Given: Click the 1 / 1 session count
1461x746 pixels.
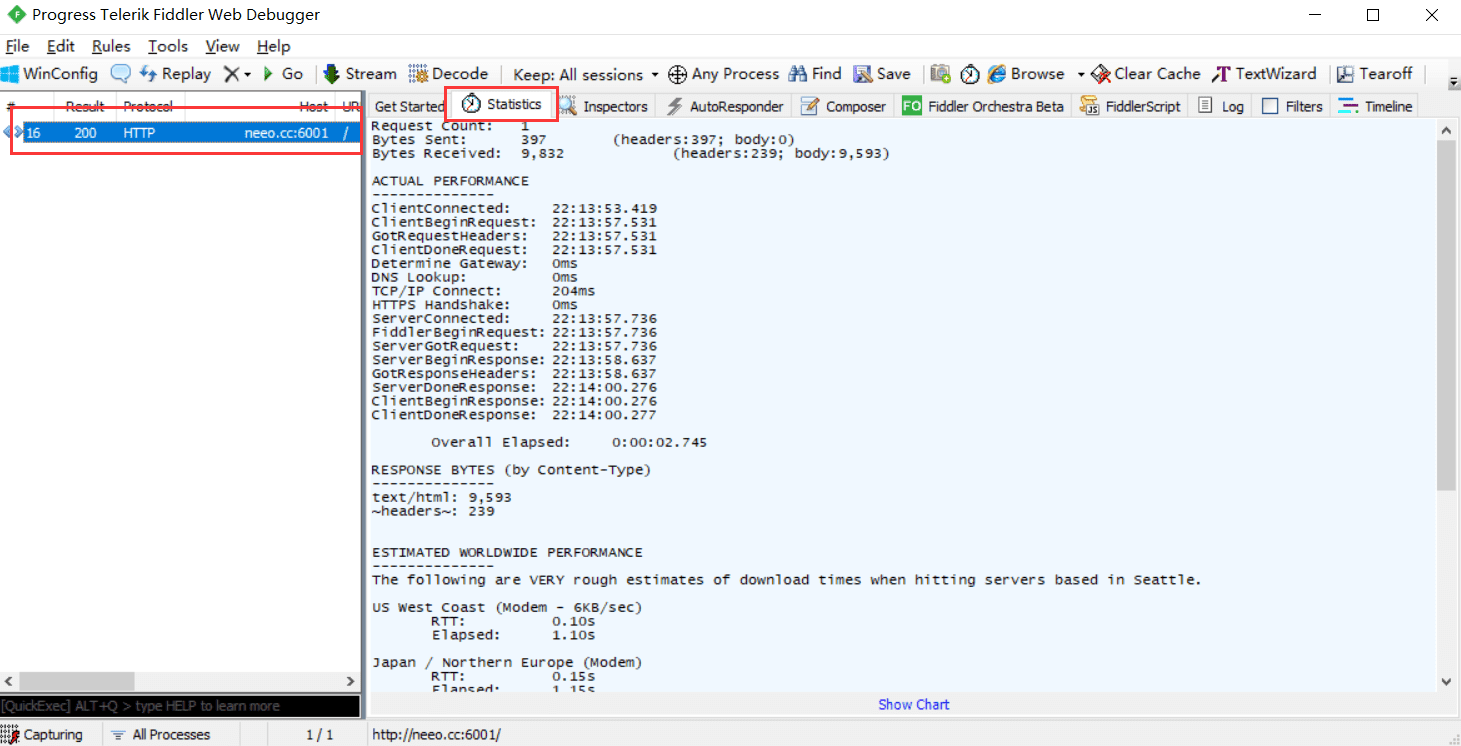Looking at the screenshot, I should click(319, 734).
